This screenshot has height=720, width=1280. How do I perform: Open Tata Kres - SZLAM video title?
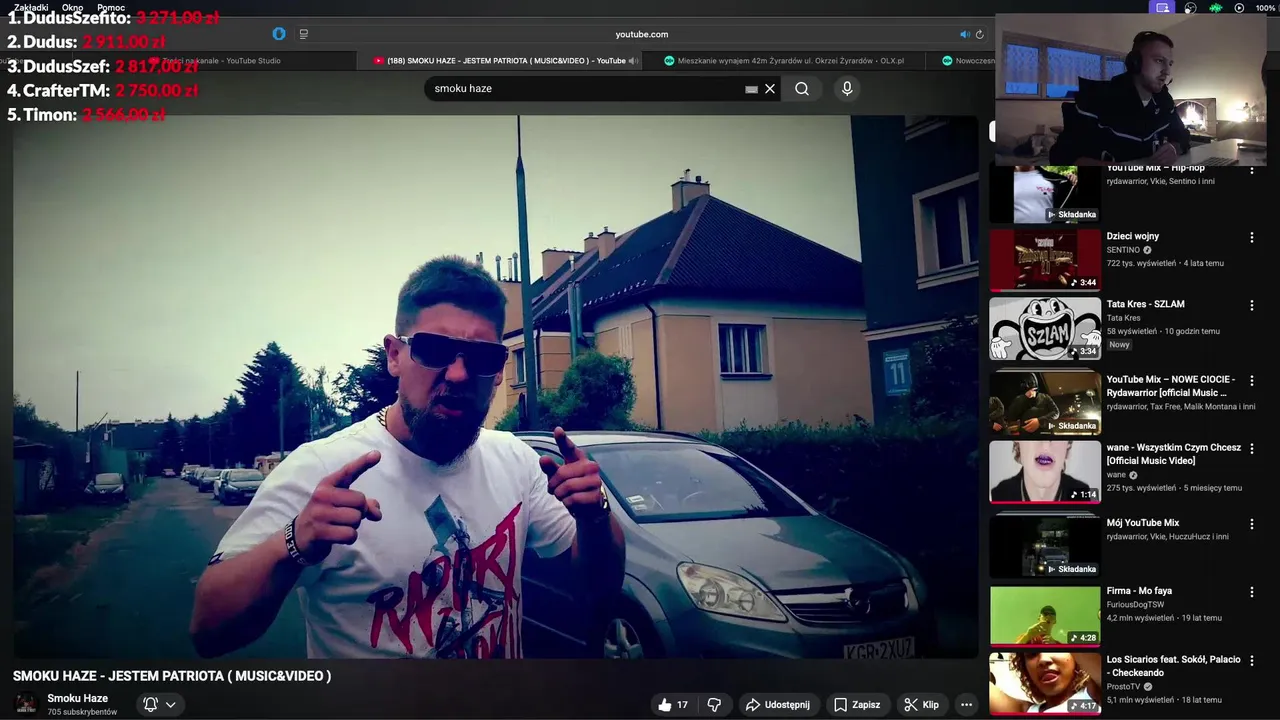pos(1145,304)
